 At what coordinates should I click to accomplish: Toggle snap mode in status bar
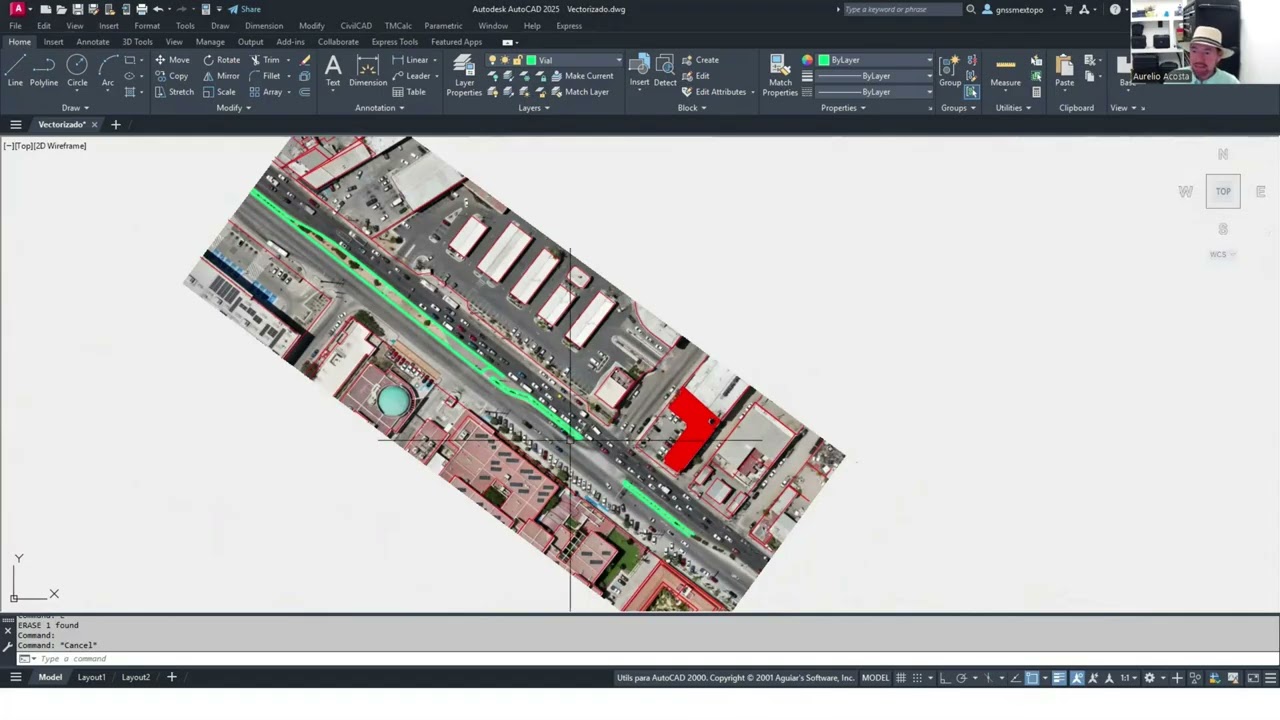(918, 678)
